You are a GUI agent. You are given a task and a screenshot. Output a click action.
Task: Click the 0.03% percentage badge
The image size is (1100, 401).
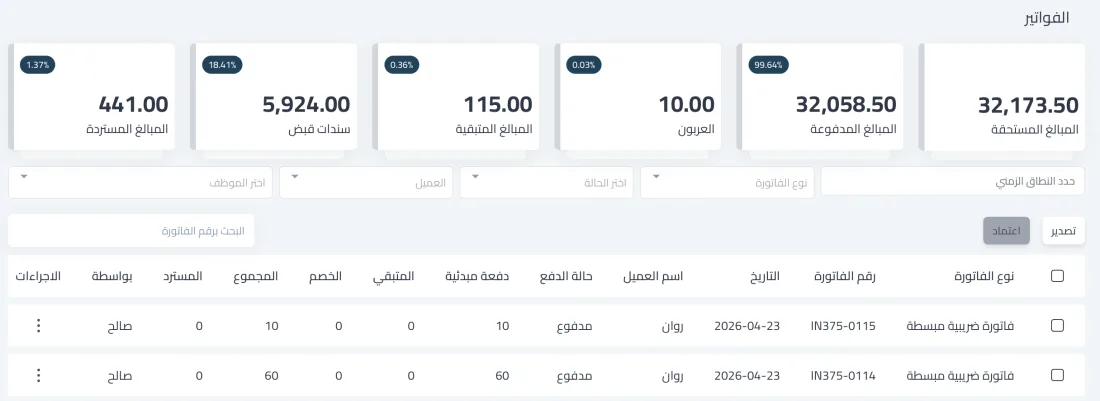pyautogui.click(x=584, y=65)
